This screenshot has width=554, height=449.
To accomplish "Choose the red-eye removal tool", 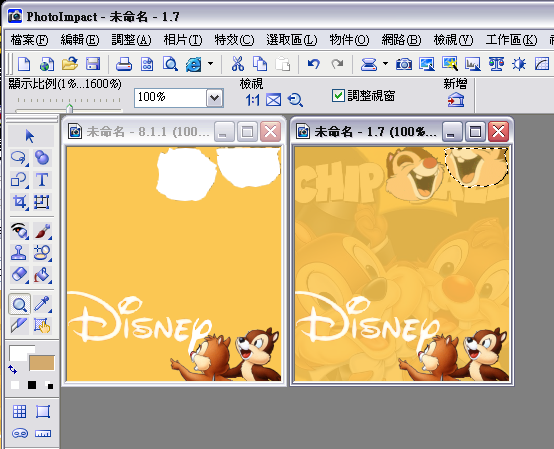I will click(19, 231).
